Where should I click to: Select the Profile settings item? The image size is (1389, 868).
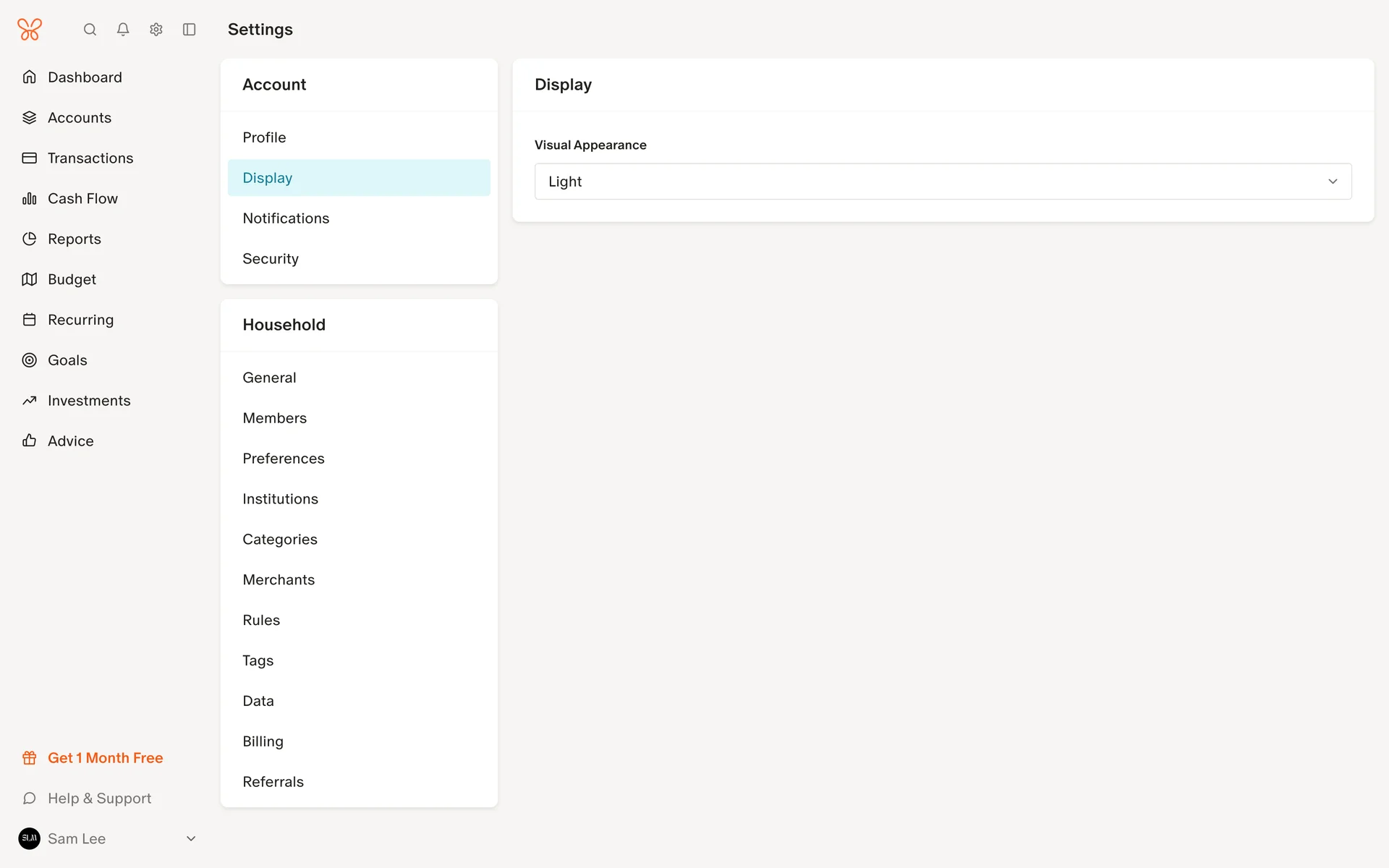264,137
